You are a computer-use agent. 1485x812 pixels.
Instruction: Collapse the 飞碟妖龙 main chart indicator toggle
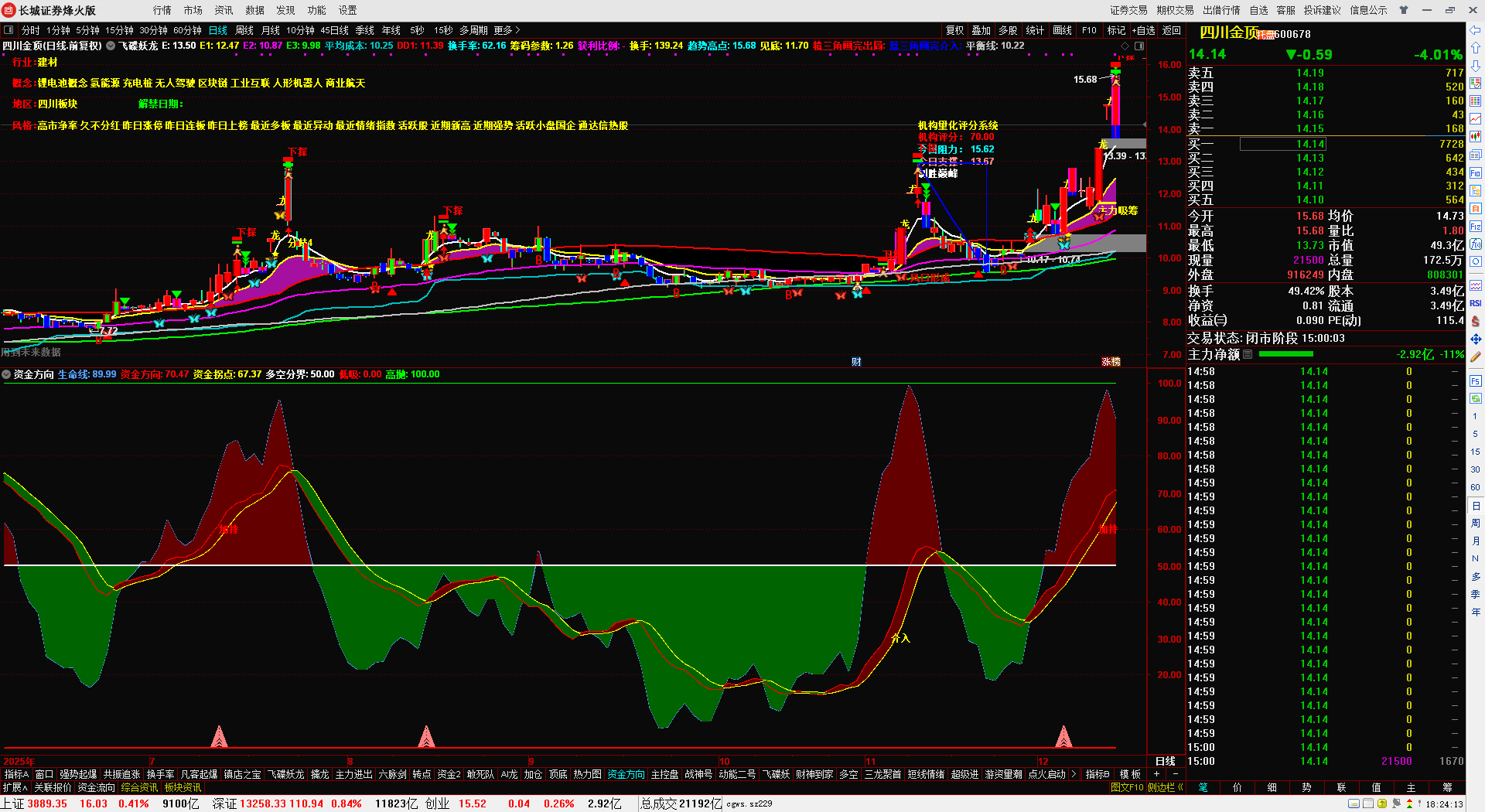point(111,46)
